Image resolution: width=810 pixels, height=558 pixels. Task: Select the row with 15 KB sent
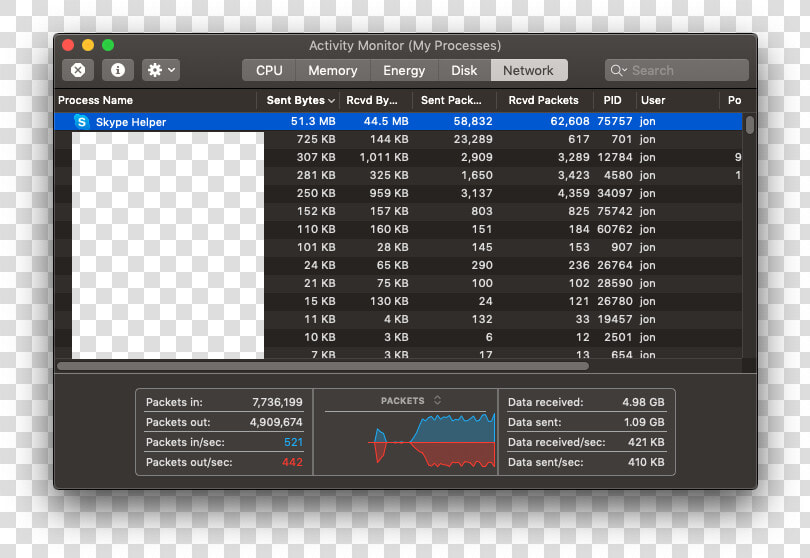398,301
